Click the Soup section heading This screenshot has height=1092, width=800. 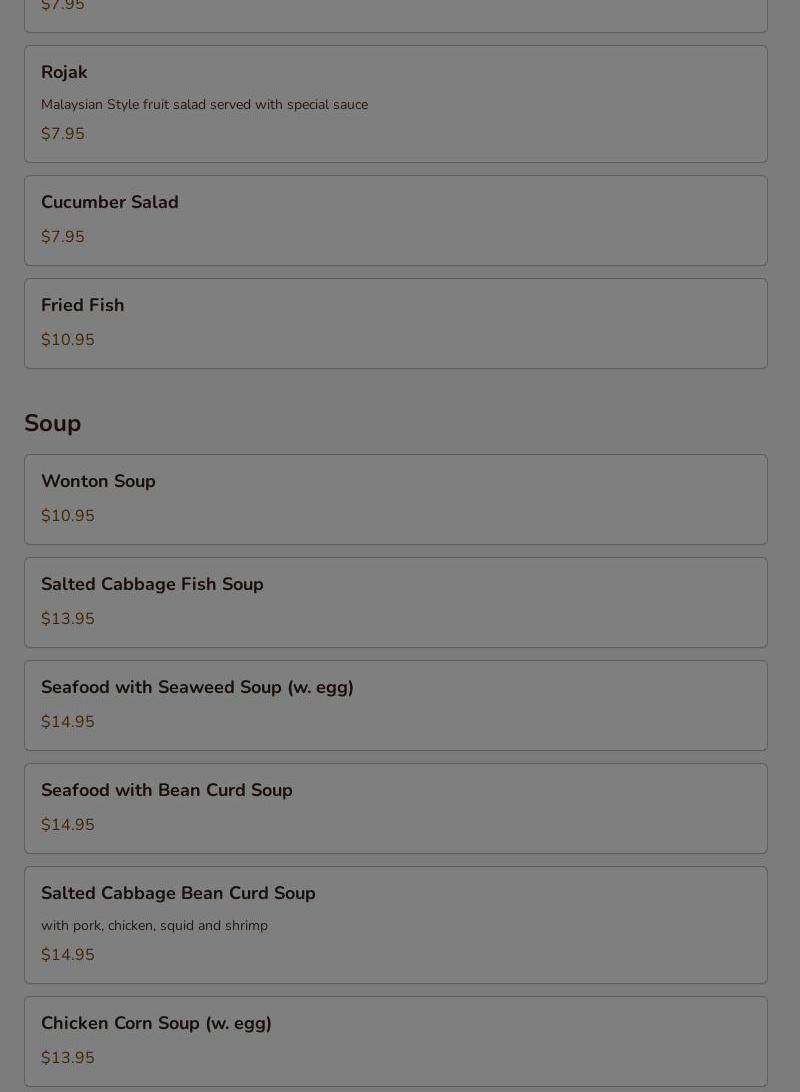[53, 423]
